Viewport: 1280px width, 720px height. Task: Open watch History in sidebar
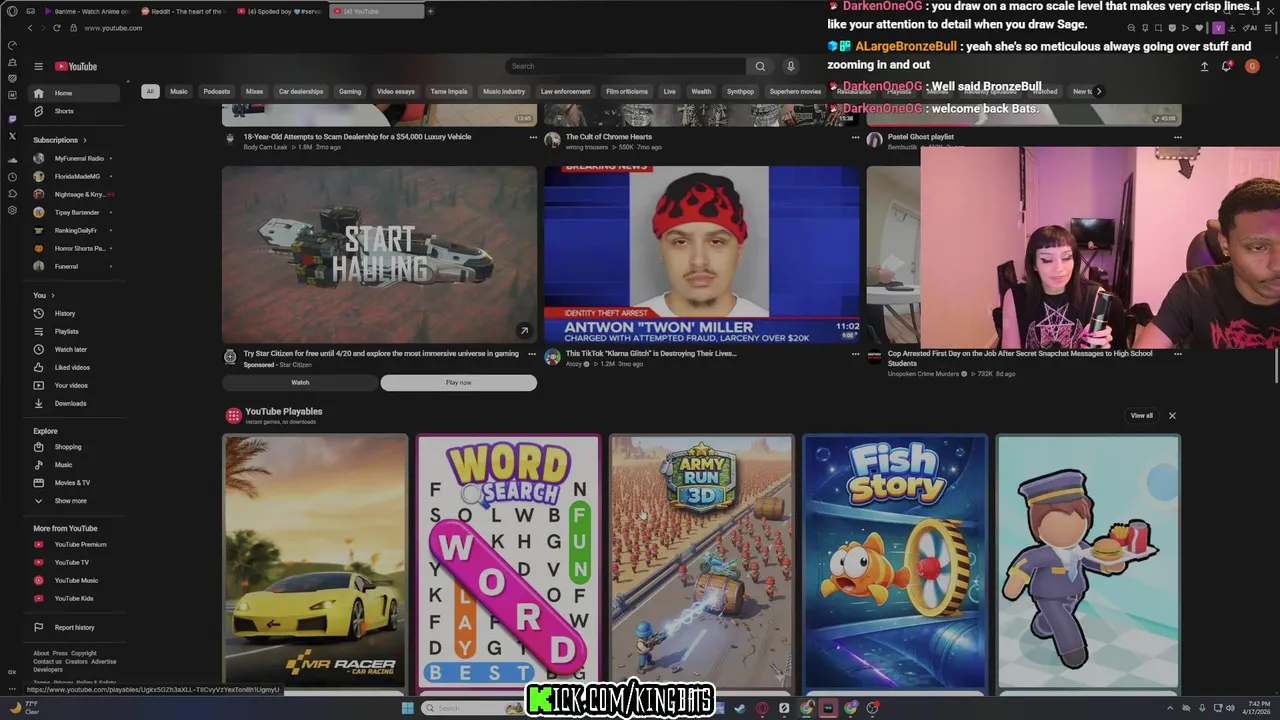coord(75,313)
